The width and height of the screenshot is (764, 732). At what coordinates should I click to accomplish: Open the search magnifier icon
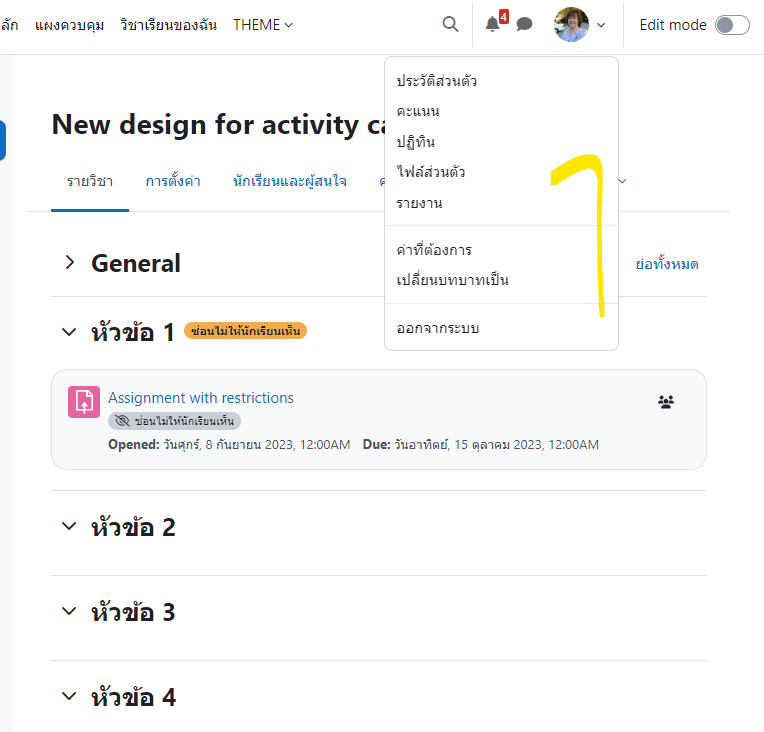point(450,24)
